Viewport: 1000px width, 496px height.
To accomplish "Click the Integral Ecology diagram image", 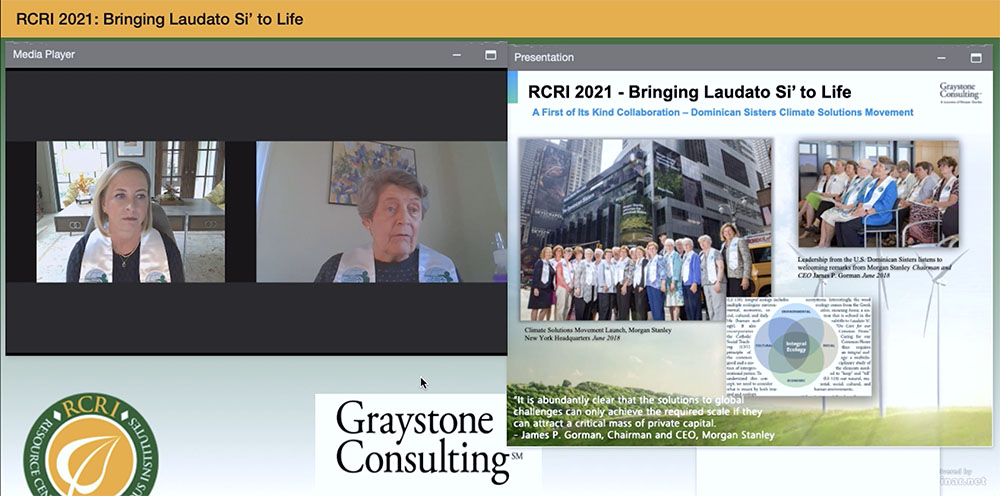I will pos(798,346).
